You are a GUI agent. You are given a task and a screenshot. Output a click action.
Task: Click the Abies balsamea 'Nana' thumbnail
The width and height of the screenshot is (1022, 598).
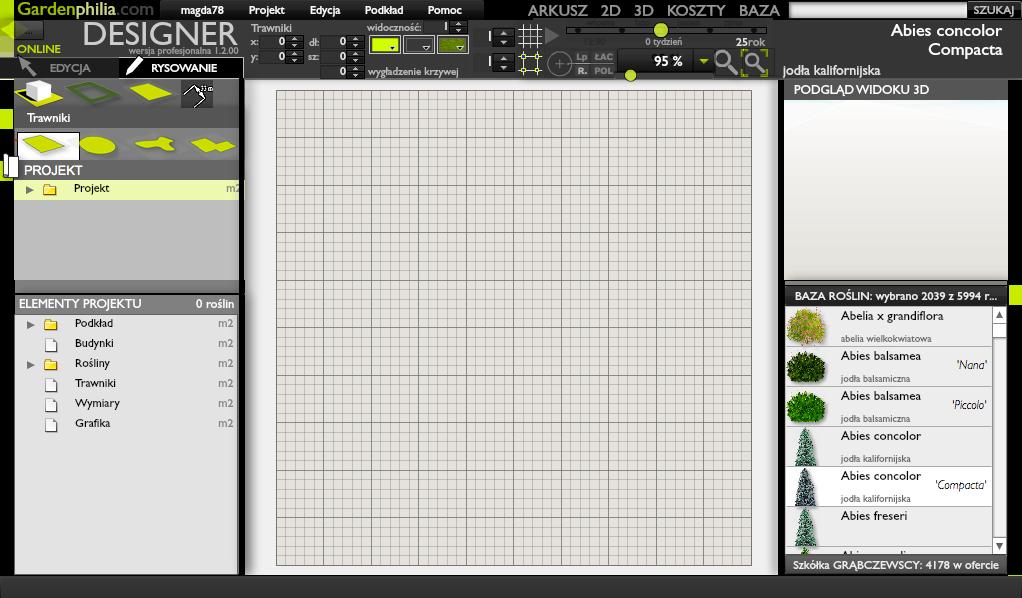tap(806, 366)
